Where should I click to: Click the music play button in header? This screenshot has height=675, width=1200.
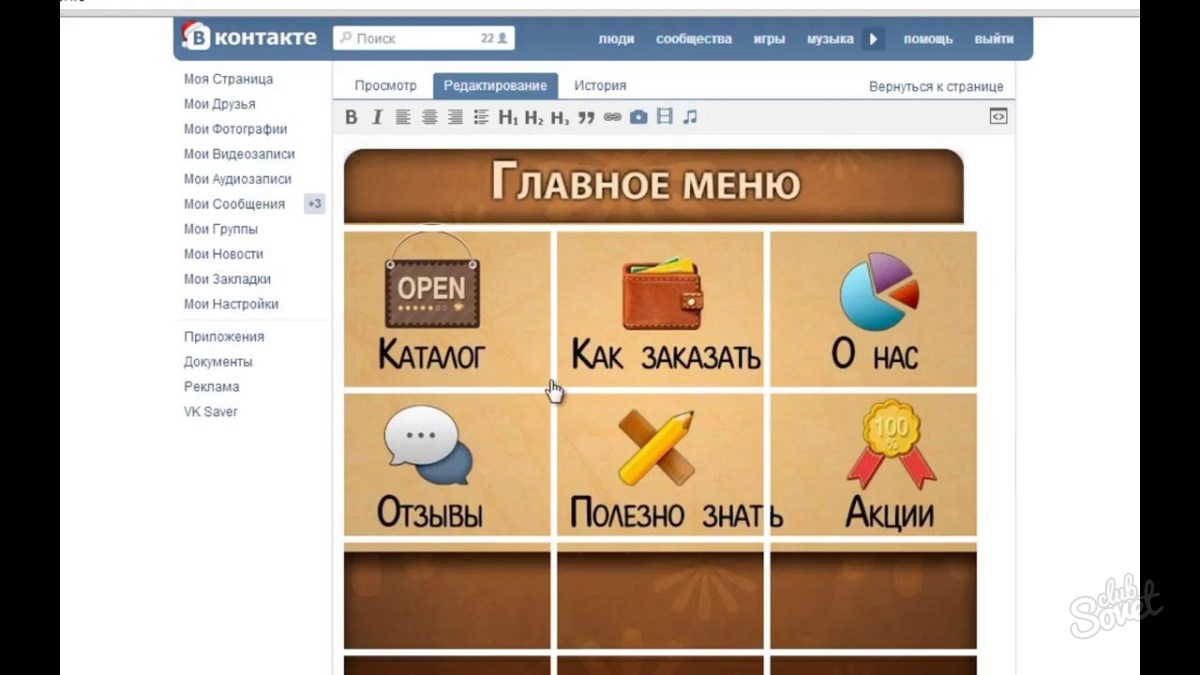(873, 39)
